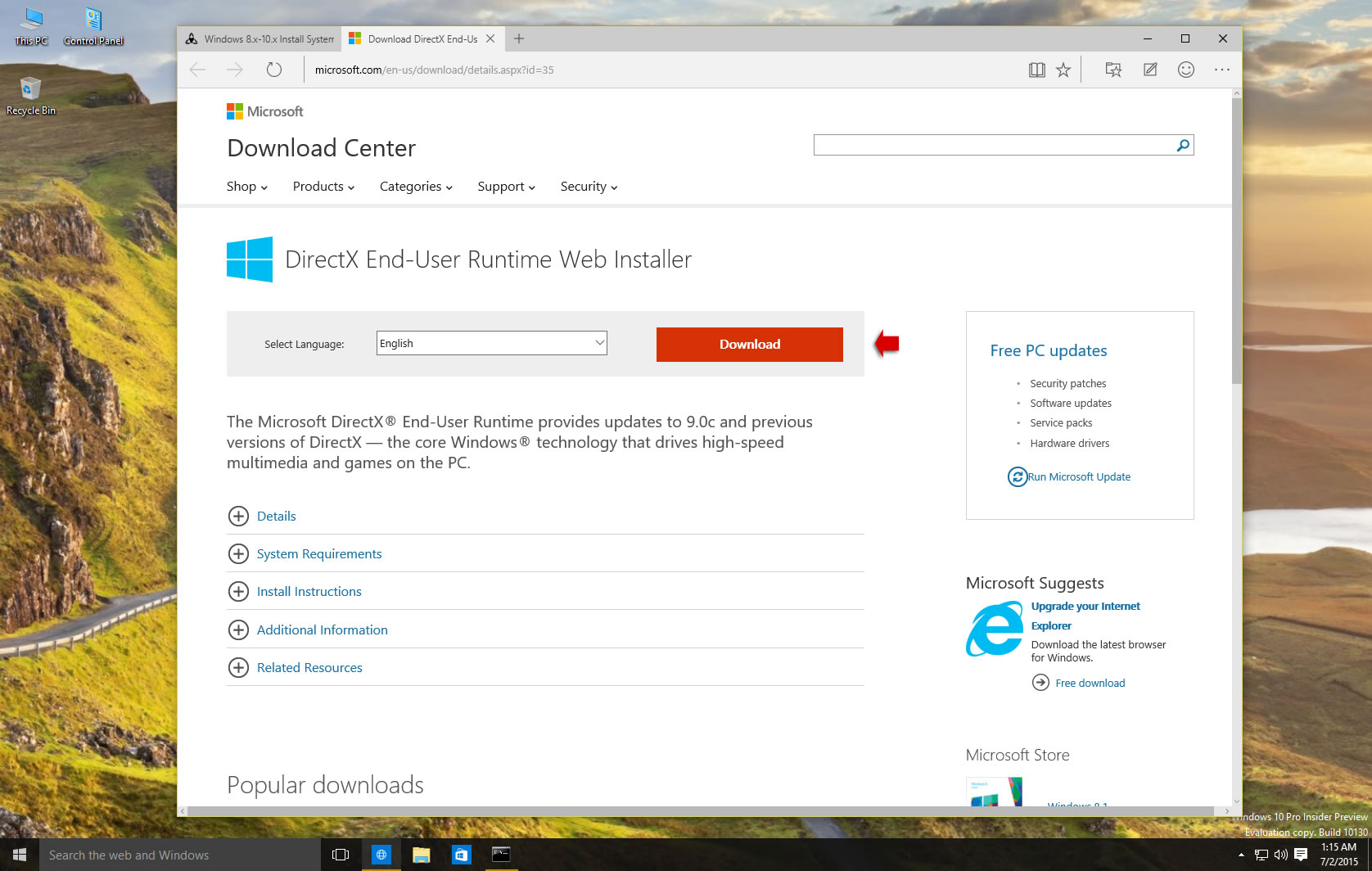This screenshot has width=1372, height=871.
Task: Open a new tab with plus icon
Action: pos(519,38)
